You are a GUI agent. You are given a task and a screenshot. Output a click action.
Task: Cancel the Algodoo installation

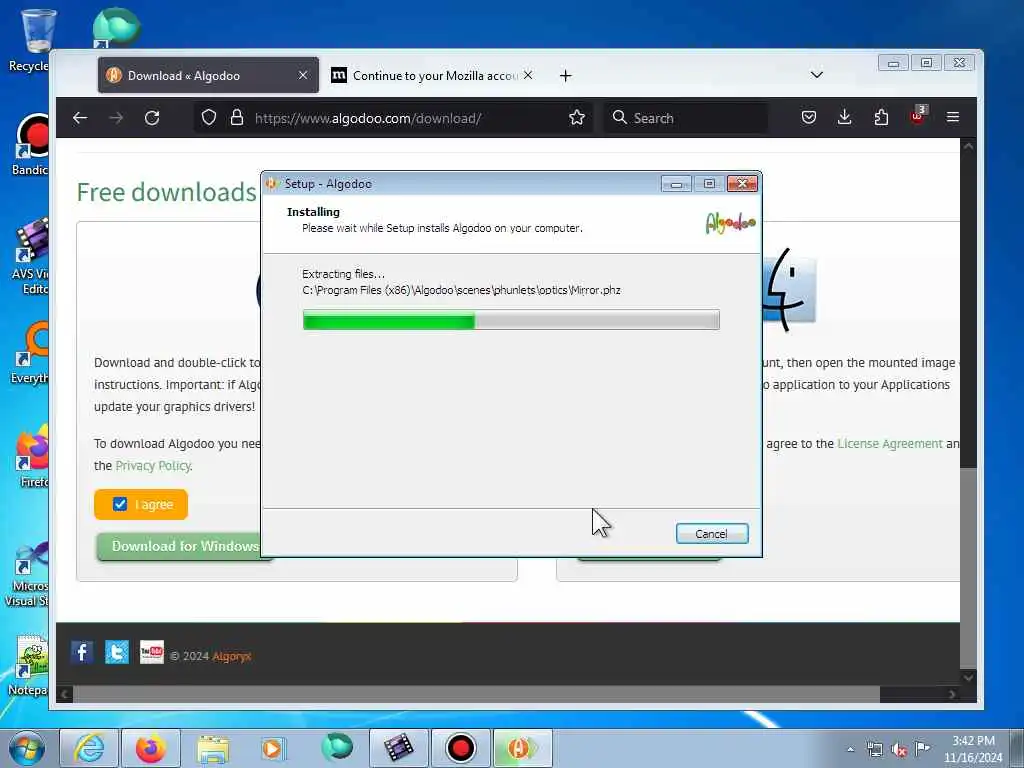712,534
